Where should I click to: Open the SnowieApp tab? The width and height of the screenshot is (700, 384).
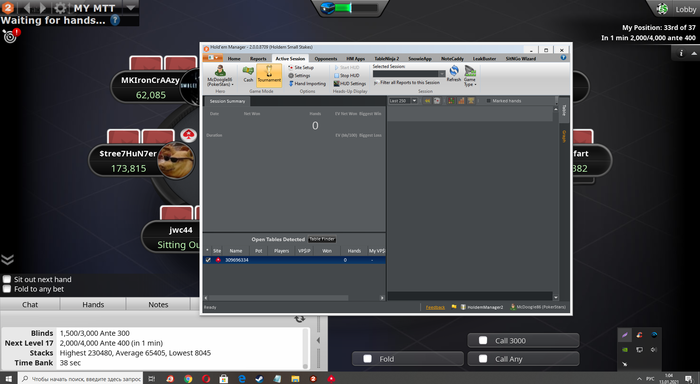[x=420, y=58]
